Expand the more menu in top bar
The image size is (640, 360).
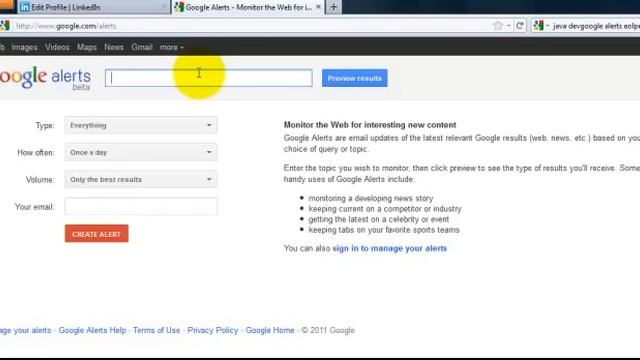click(x=171, y=47)
